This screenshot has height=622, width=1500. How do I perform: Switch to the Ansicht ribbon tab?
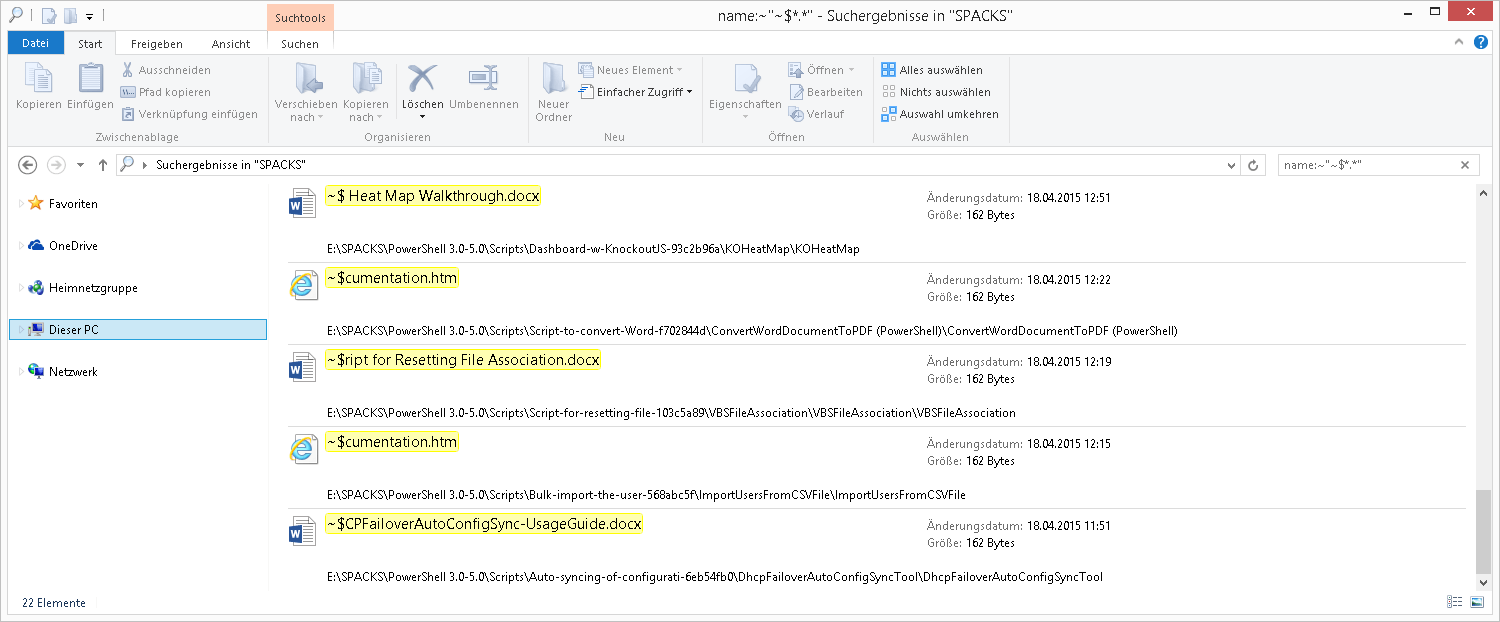tap(231, 43)
